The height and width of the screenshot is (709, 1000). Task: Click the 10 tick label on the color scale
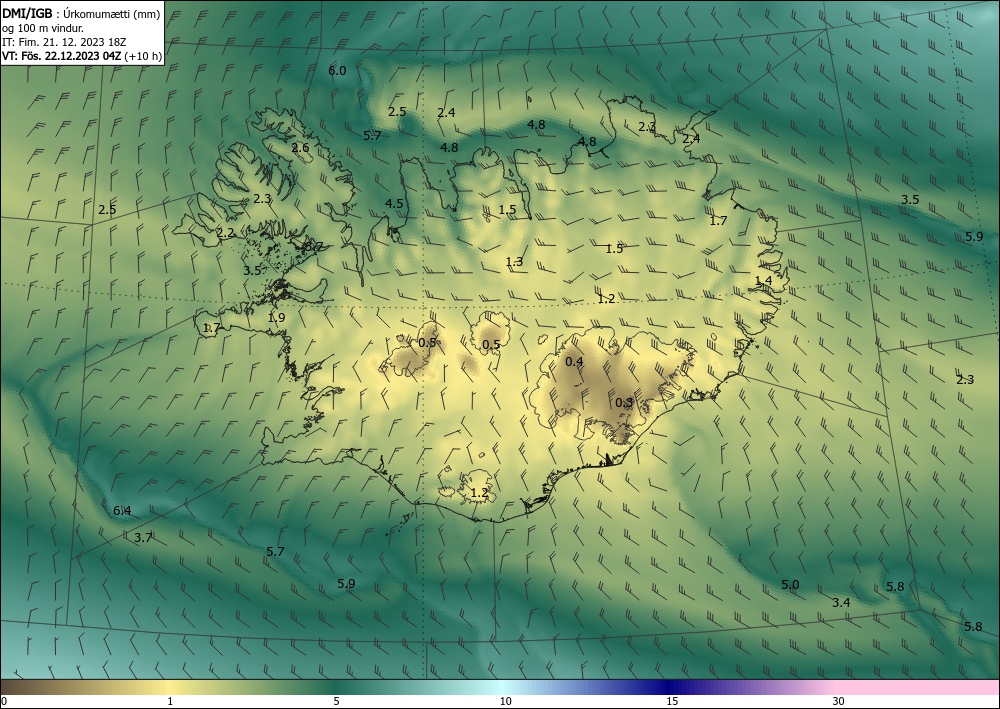(505, 701)
